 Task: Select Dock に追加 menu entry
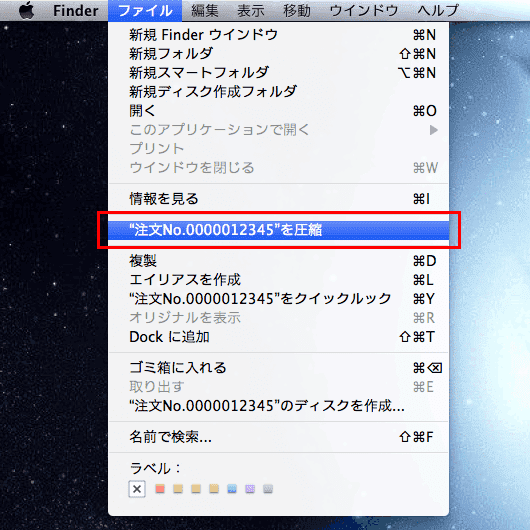pyautogui.click(x=279, y=337)
